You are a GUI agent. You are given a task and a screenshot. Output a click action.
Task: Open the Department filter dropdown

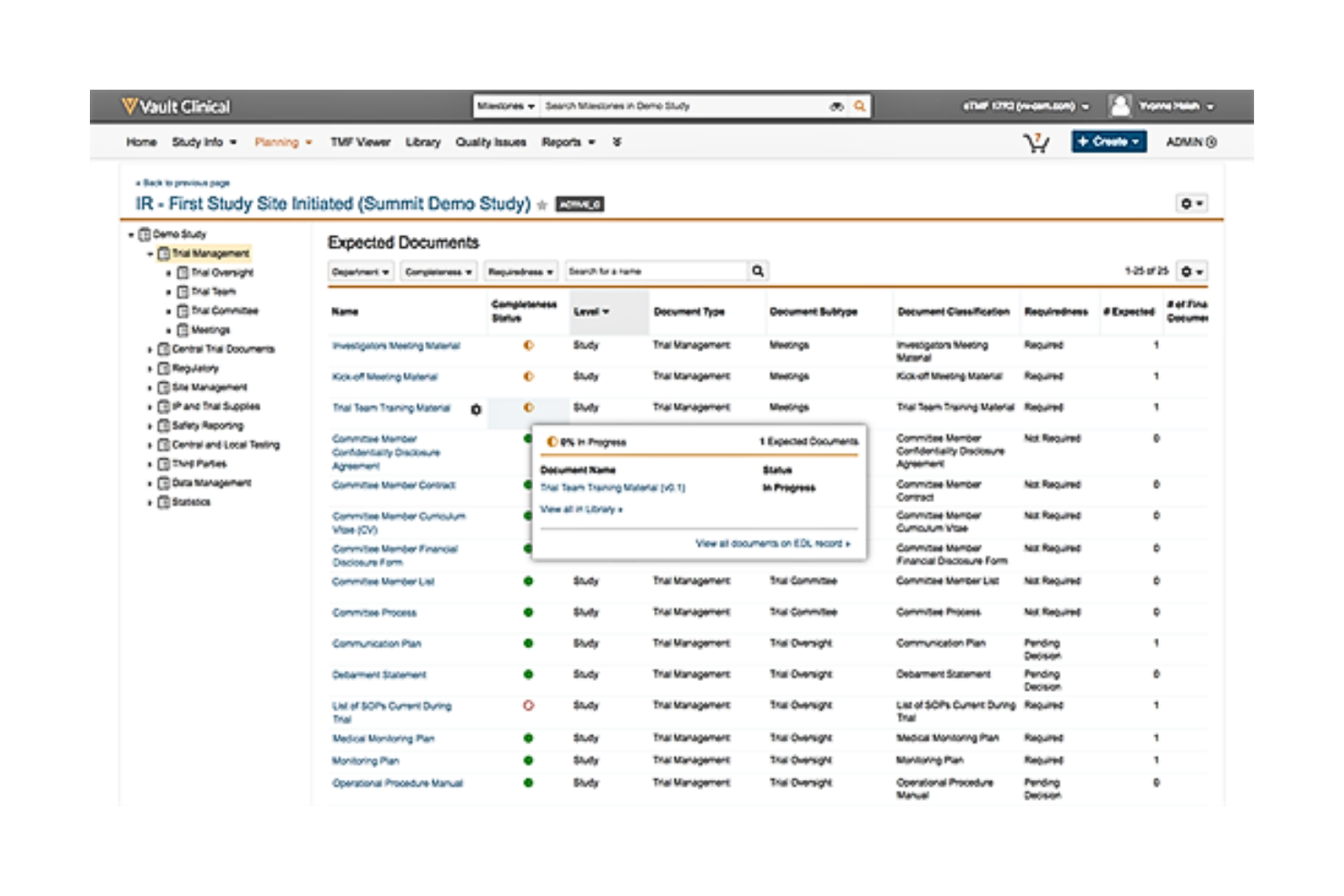pyautogui.click(x=360, y=271)
